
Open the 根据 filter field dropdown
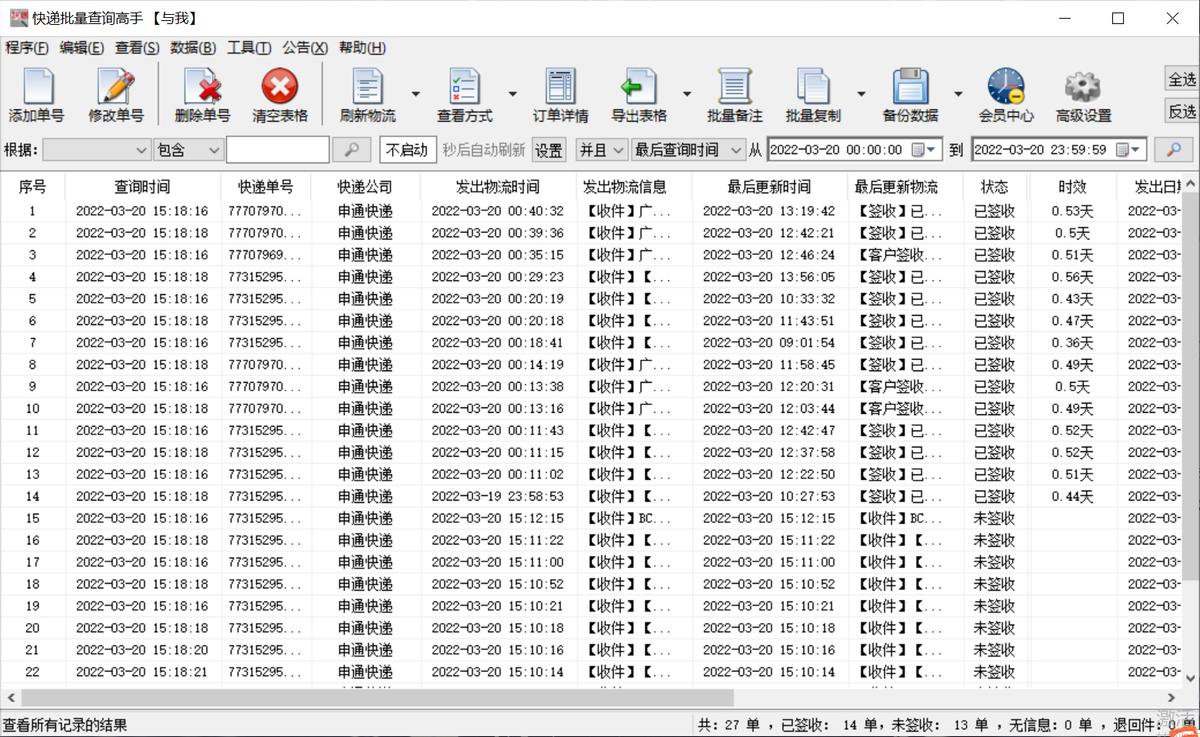click(97, 150)
